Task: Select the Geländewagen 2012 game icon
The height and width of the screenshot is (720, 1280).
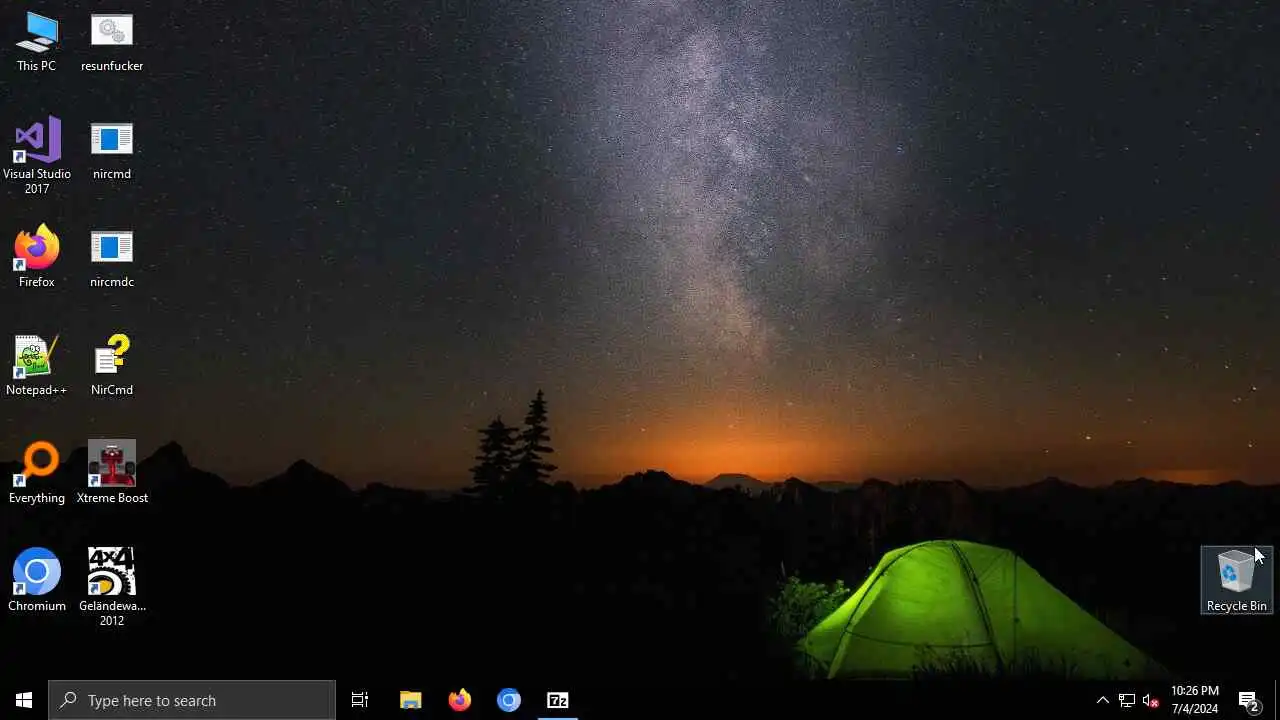Action: [x=112, y=588]
